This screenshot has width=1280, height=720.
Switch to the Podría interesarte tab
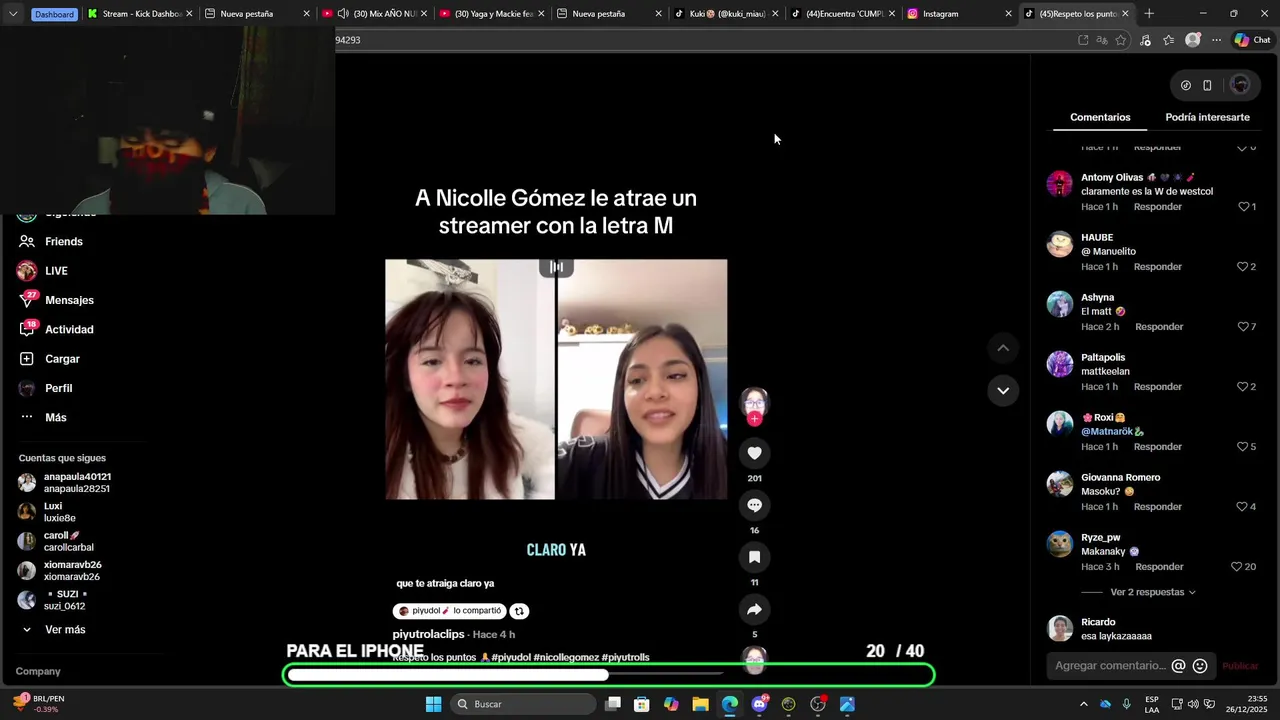click(x=1207, y=117)
